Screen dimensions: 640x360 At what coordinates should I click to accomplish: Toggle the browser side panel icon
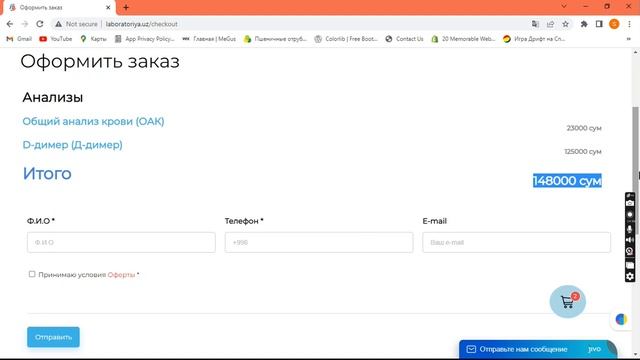click(599, 24)
